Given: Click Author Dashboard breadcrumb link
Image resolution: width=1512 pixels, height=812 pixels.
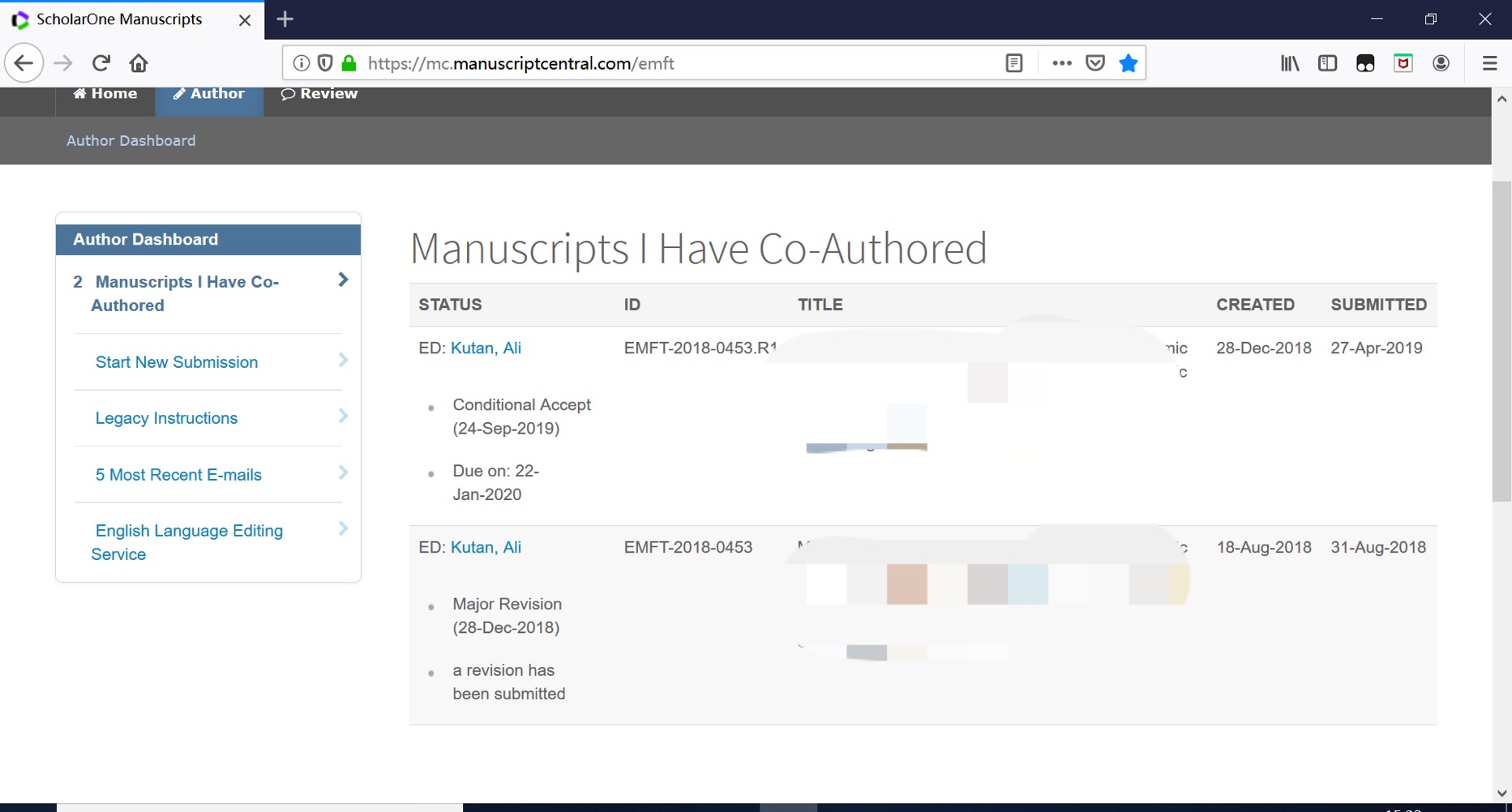Looking at the screenshot, I should (x=131, y=141).
